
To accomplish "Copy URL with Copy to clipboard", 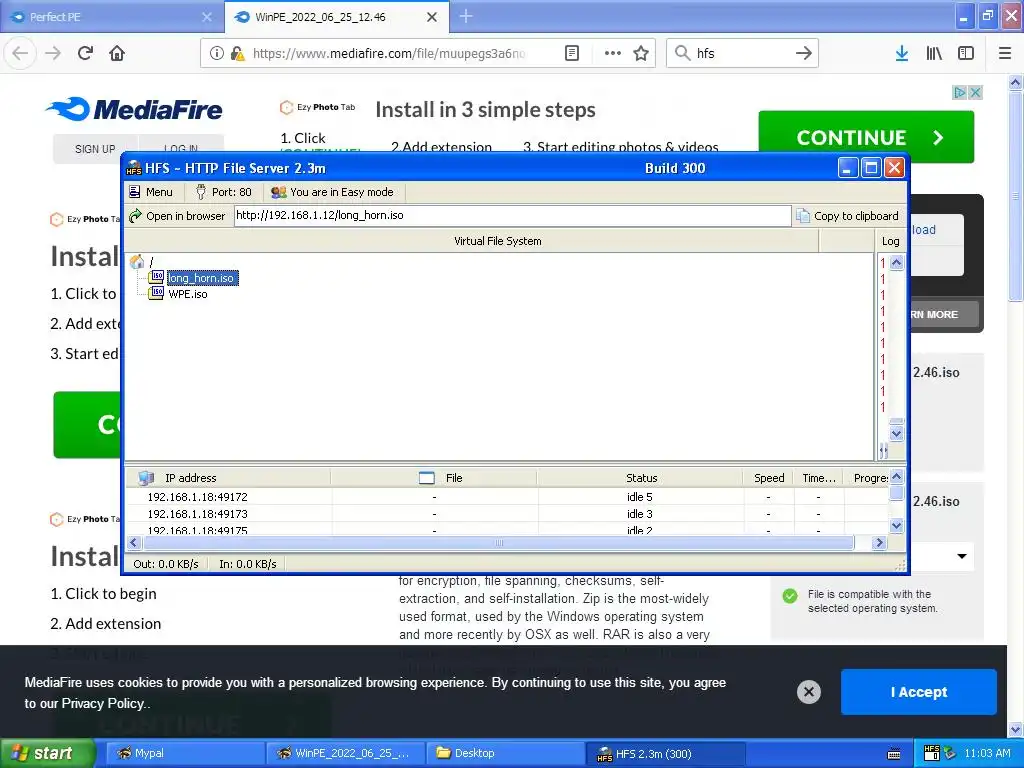I will pyautogui.click(x=847, y=216).
